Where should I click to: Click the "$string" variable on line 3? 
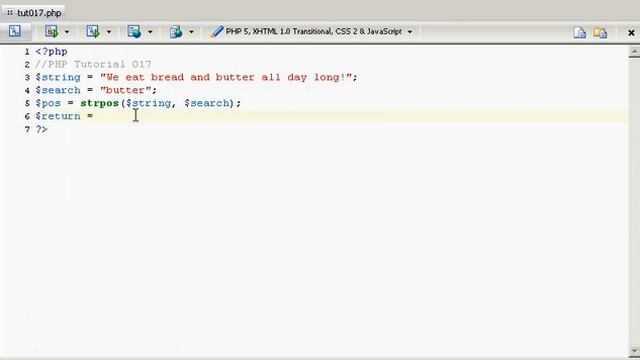coord(58,78)
